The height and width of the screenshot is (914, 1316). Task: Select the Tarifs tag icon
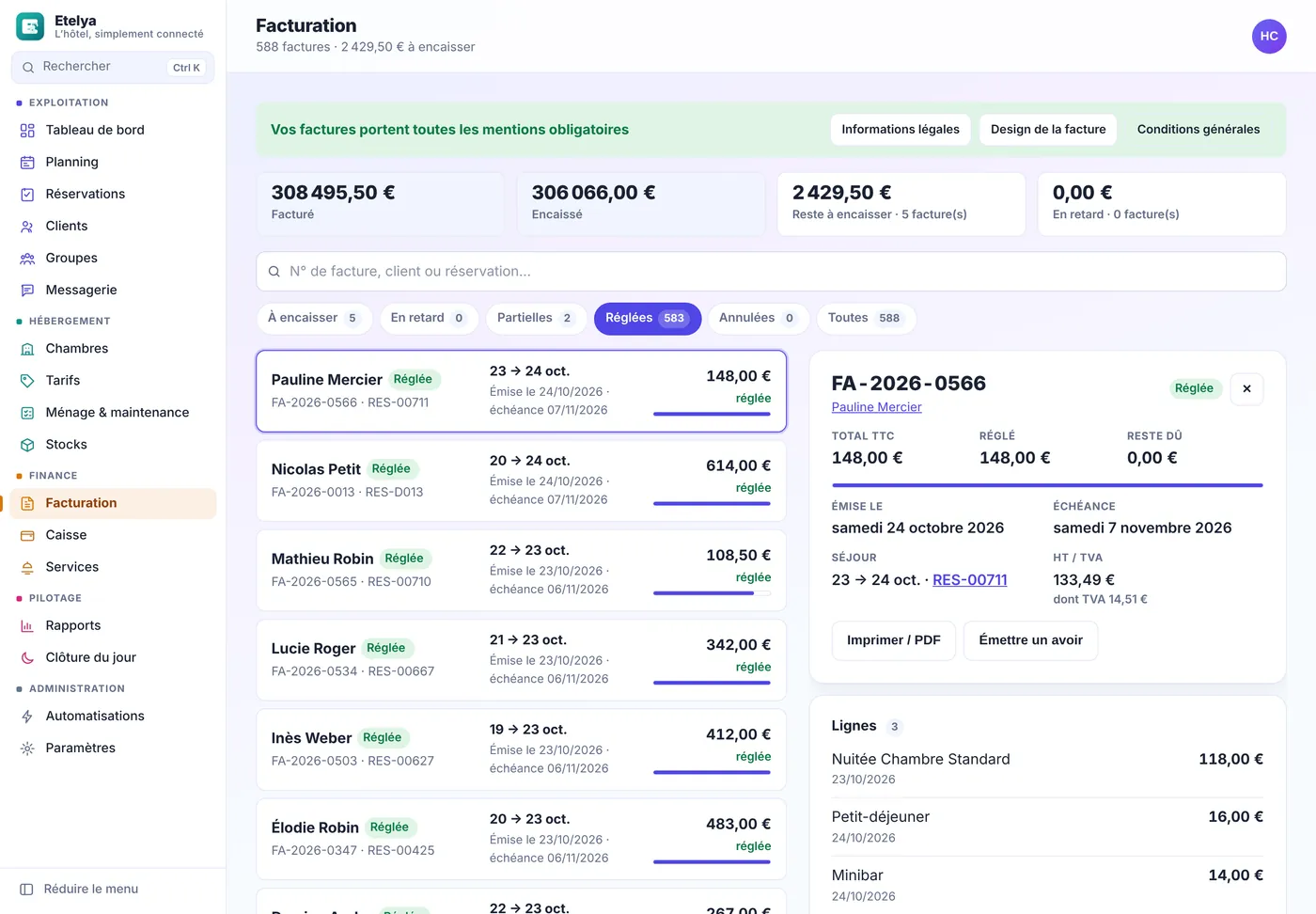coord(27,381)
